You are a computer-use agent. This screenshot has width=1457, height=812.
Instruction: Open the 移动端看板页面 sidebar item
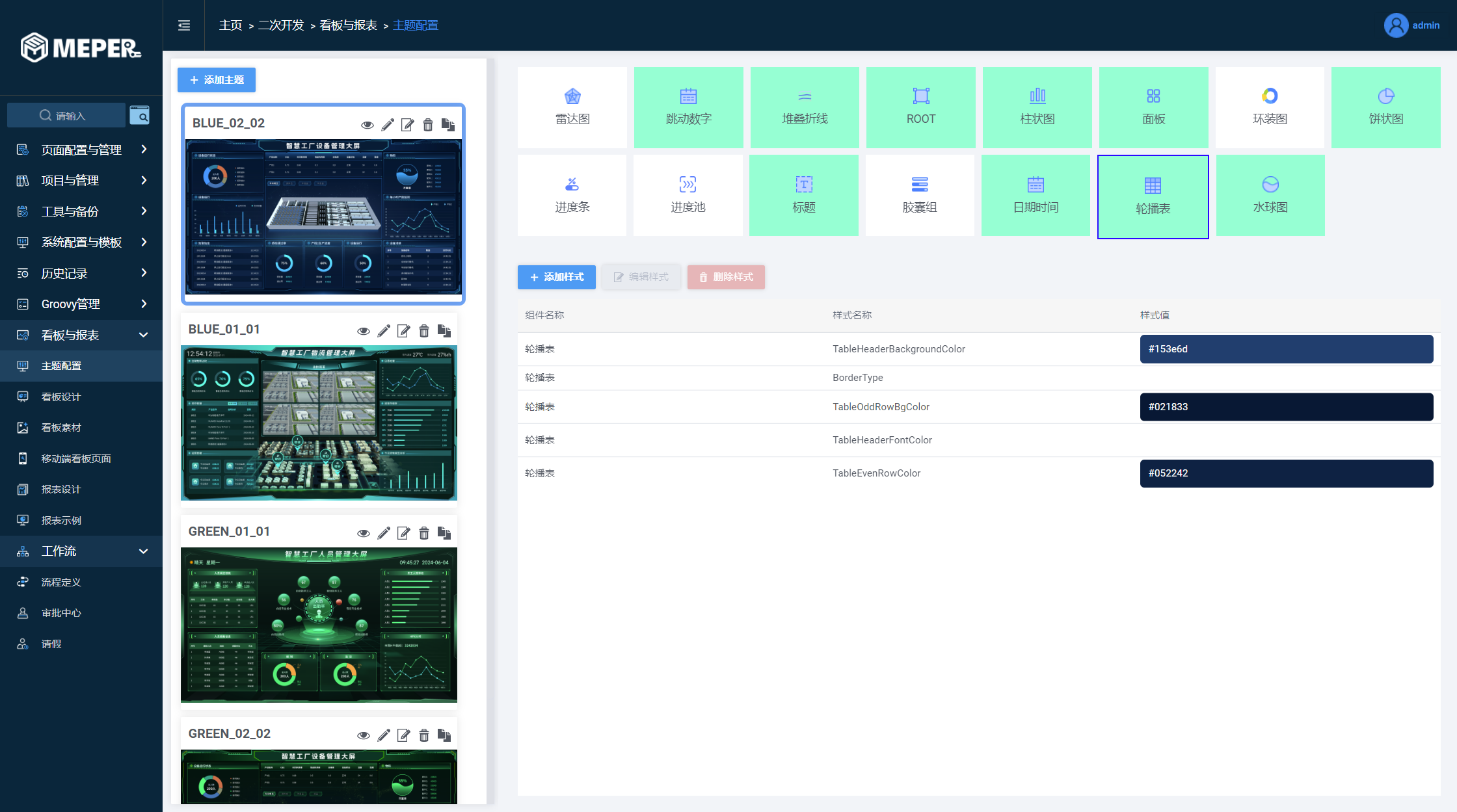coord(81,458)
